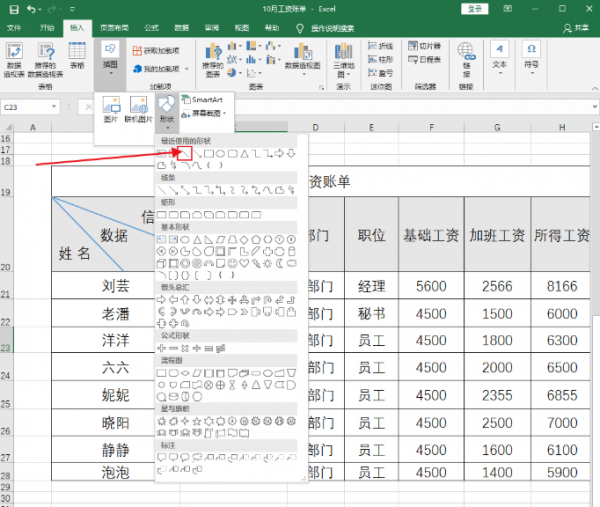This screenshot has width=600, height=507.
Task: Switch to the Data tab
Action: point(182,28)
